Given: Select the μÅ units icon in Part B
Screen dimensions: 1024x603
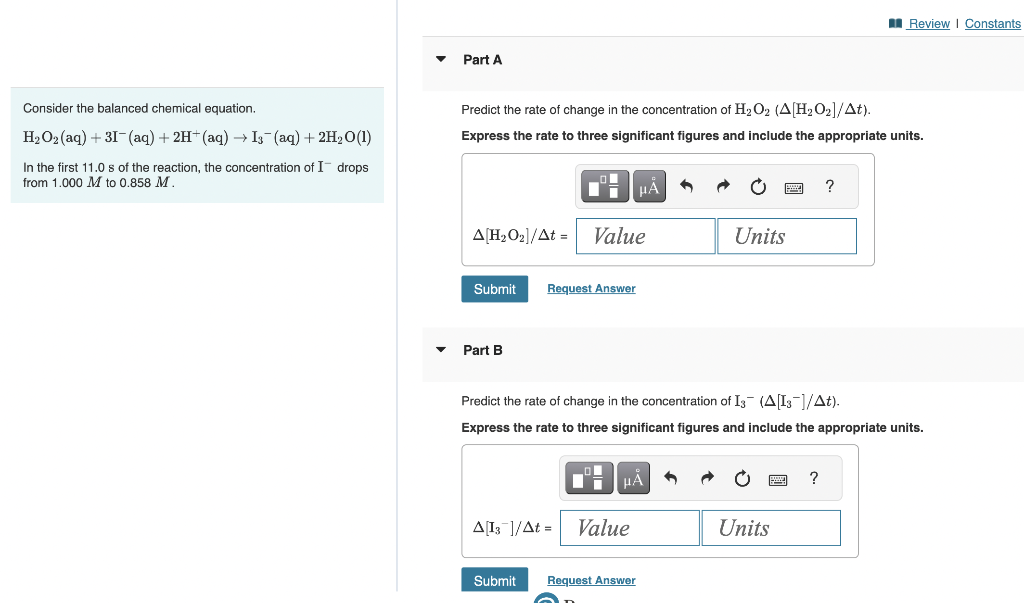Looking at the screenshot, I should point(633,478).
